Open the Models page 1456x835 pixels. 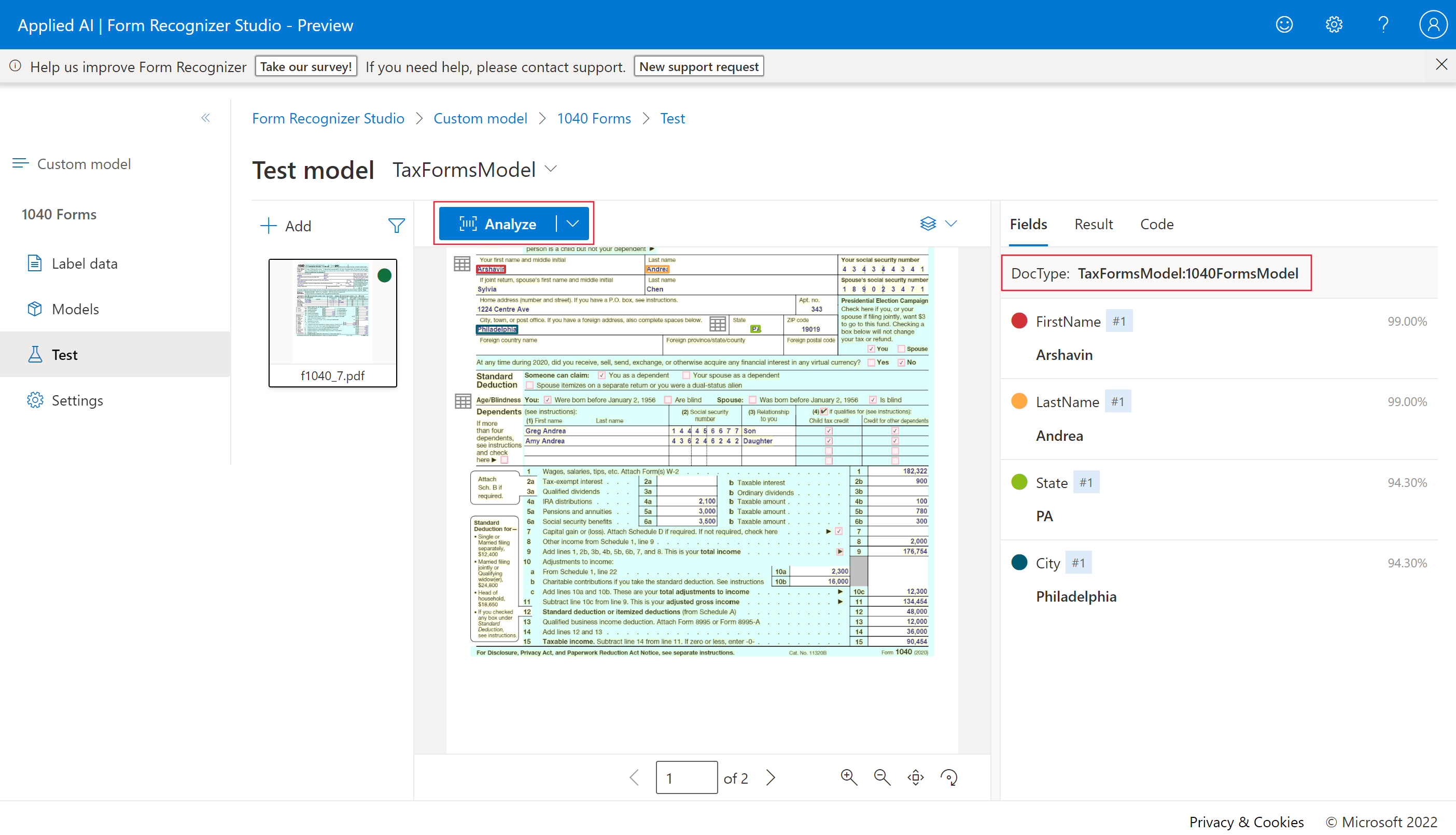pyautogui.click(x=63, y=309)
